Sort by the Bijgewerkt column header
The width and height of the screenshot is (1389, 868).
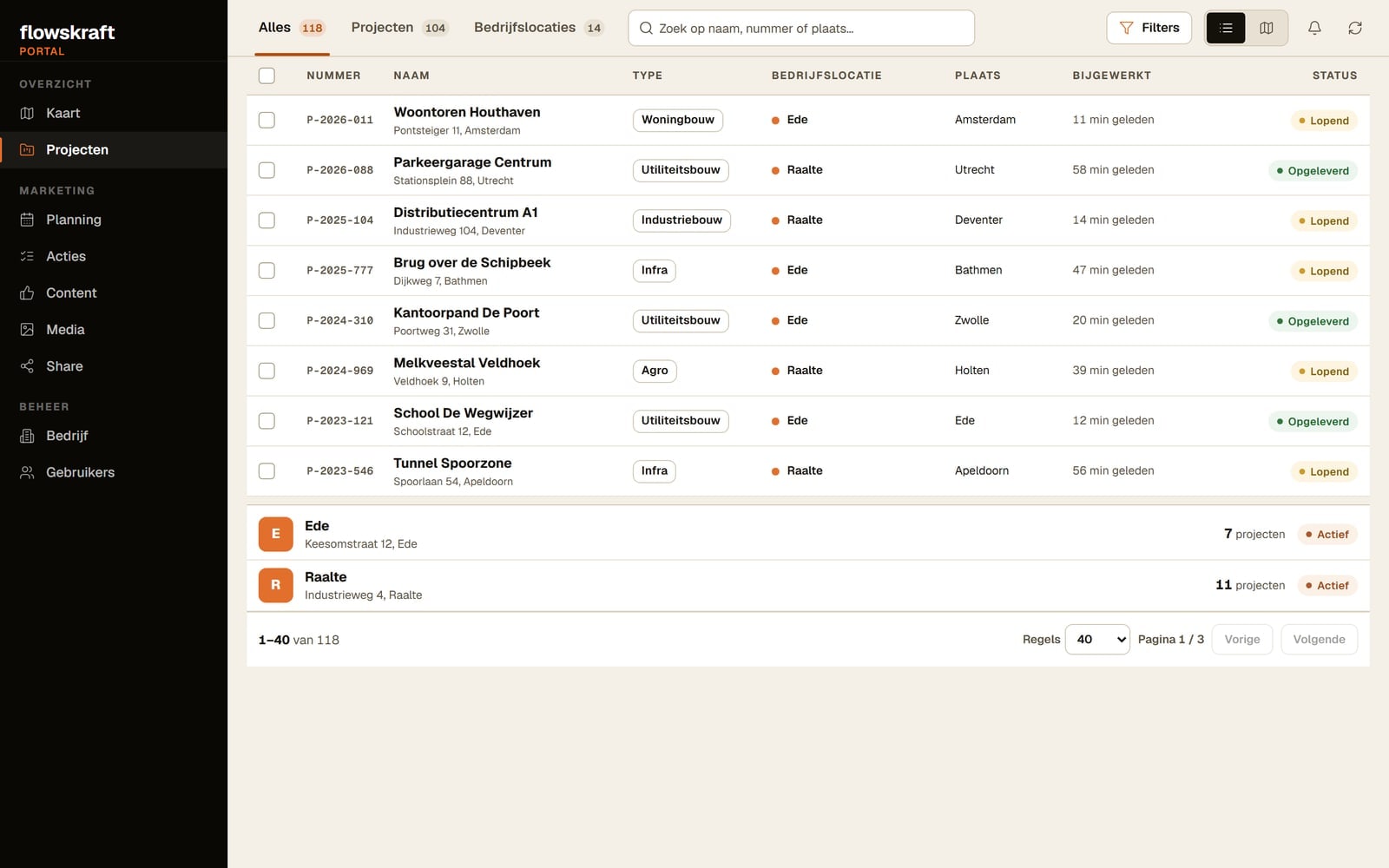(1111, 76)
